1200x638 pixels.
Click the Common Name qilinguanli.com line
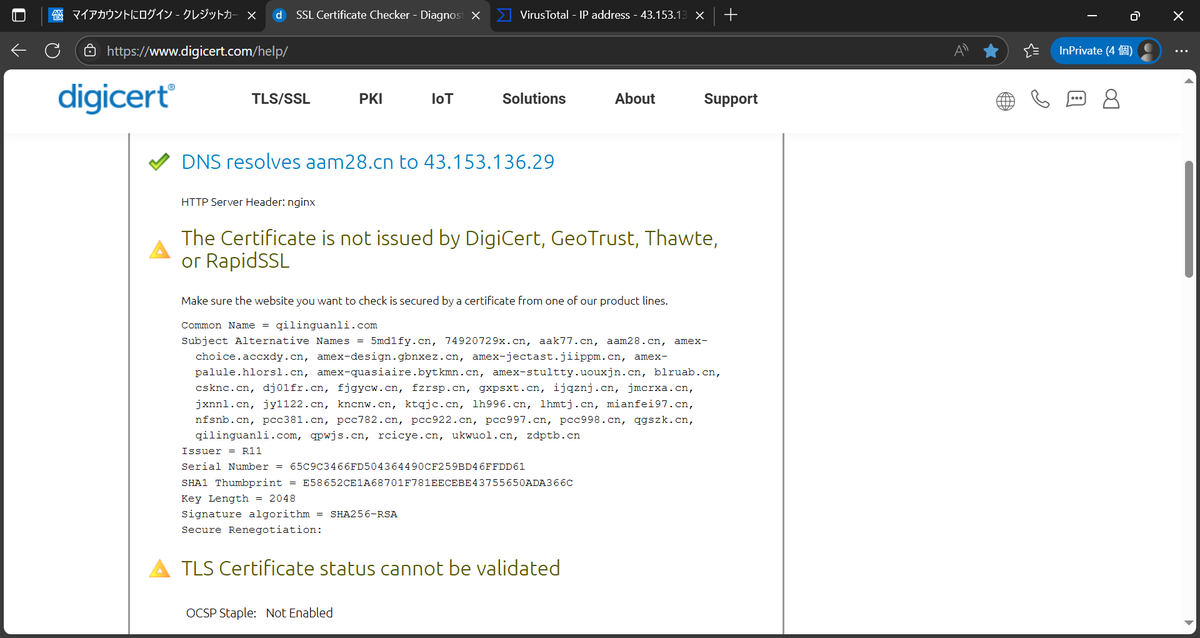click(279, 325)
